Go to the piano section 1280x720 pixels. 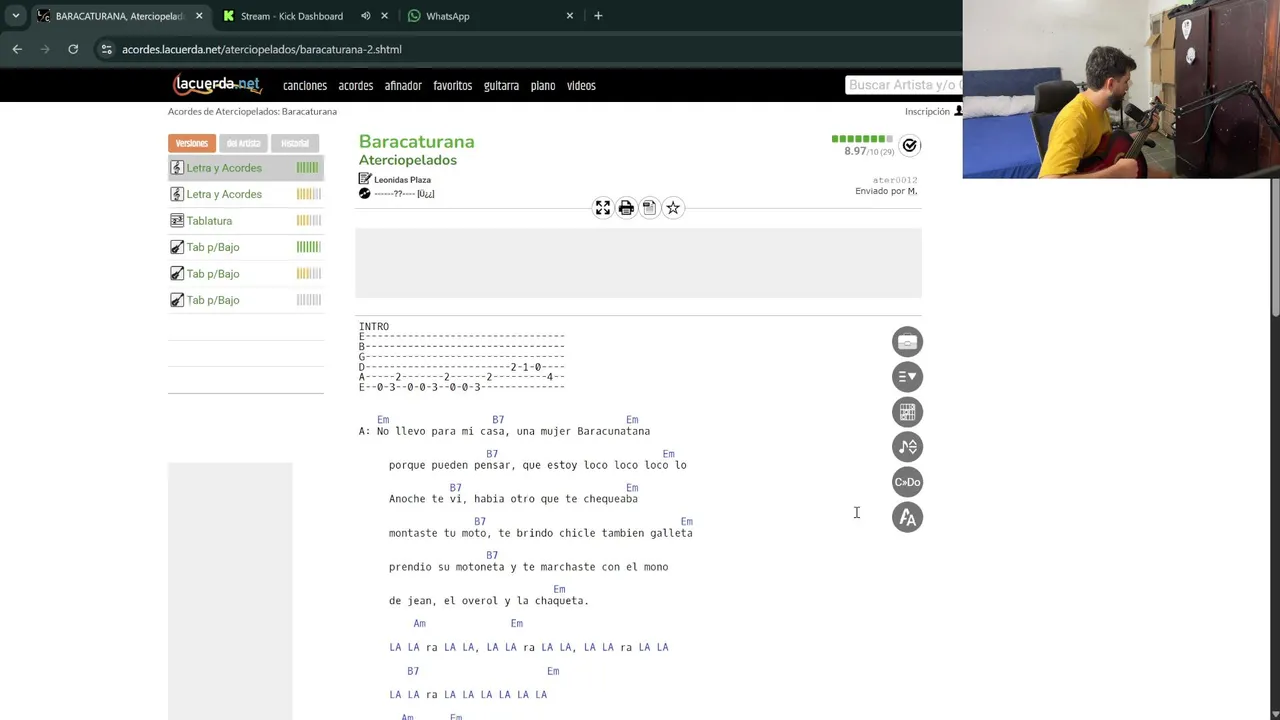tap(543, 86)
